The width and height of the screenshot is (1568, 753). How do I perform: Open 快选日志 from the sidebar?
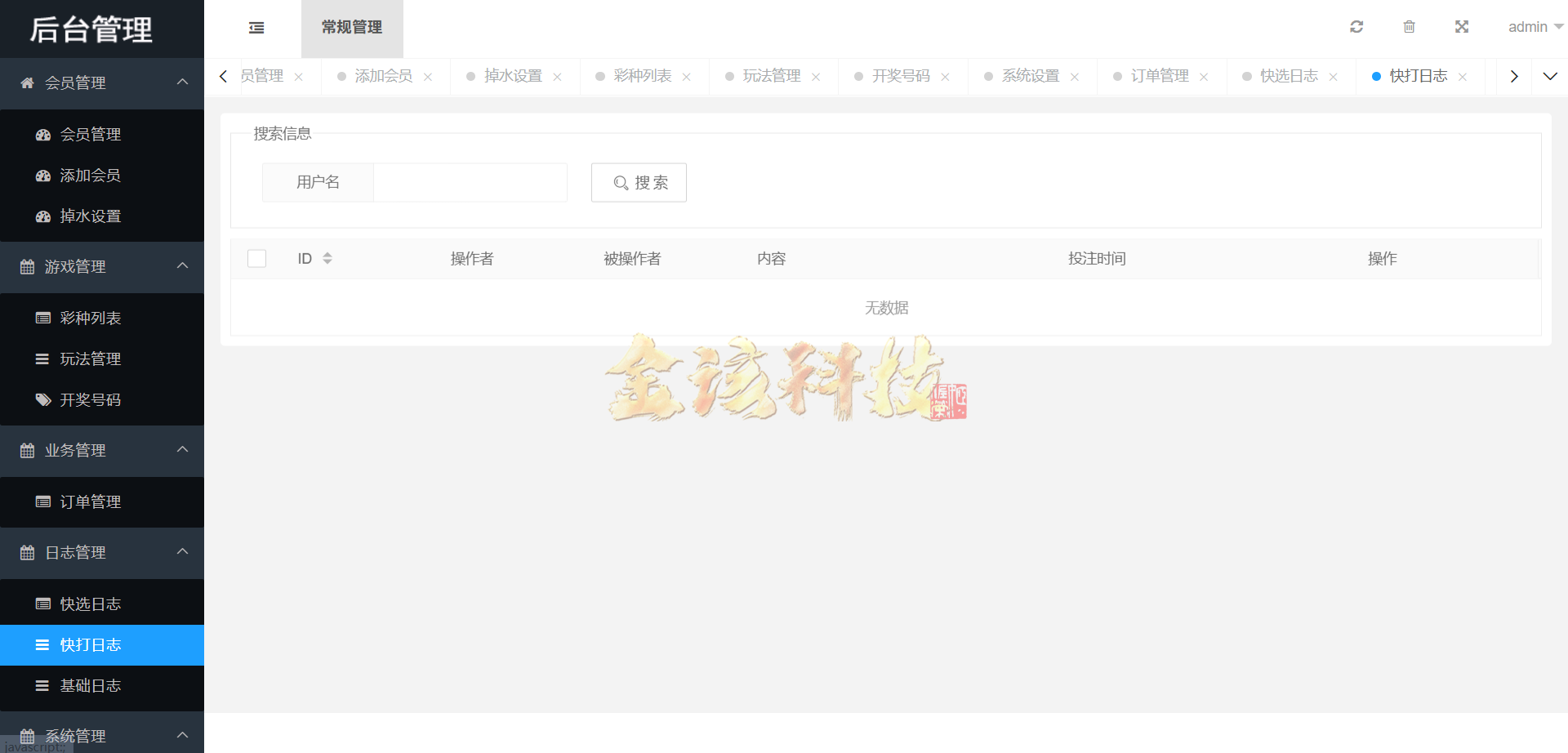click(90, 603)
